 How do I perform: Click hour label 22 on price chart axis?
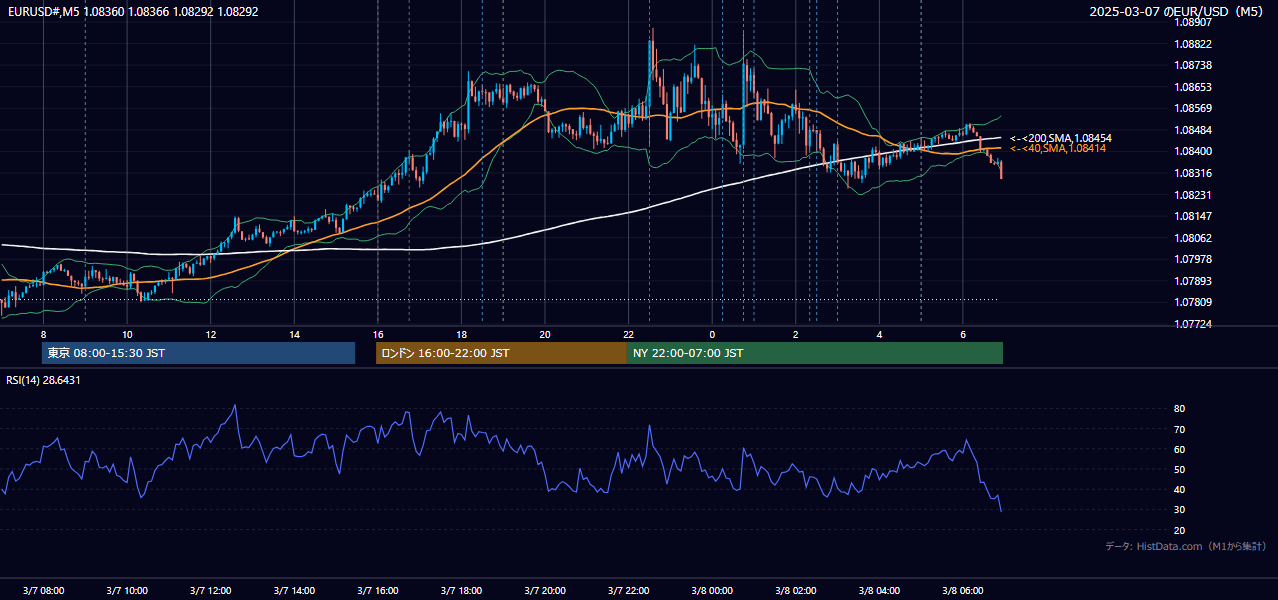(629, 334)
